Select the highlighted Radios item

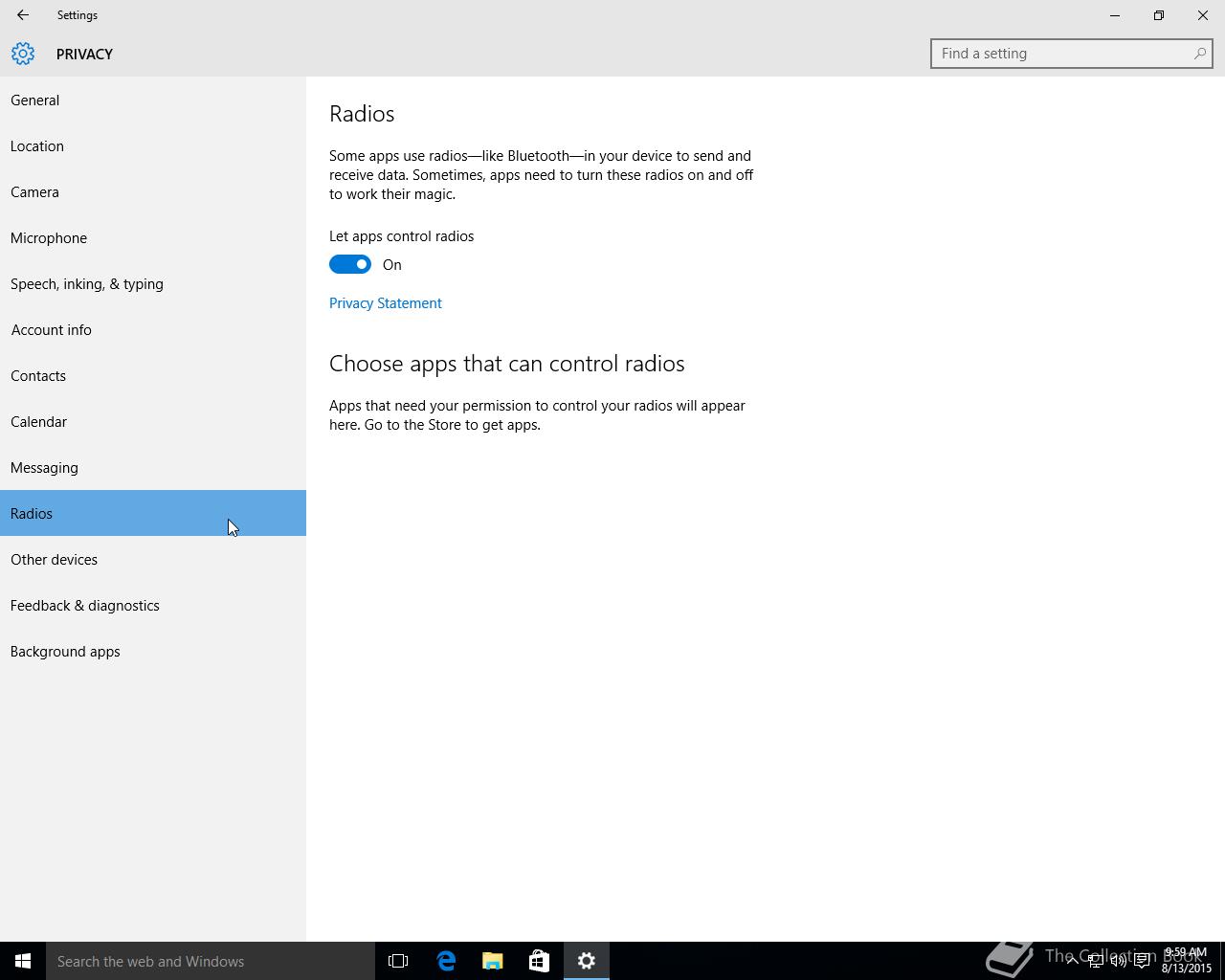pyautogui.click(x=153, y=513)
